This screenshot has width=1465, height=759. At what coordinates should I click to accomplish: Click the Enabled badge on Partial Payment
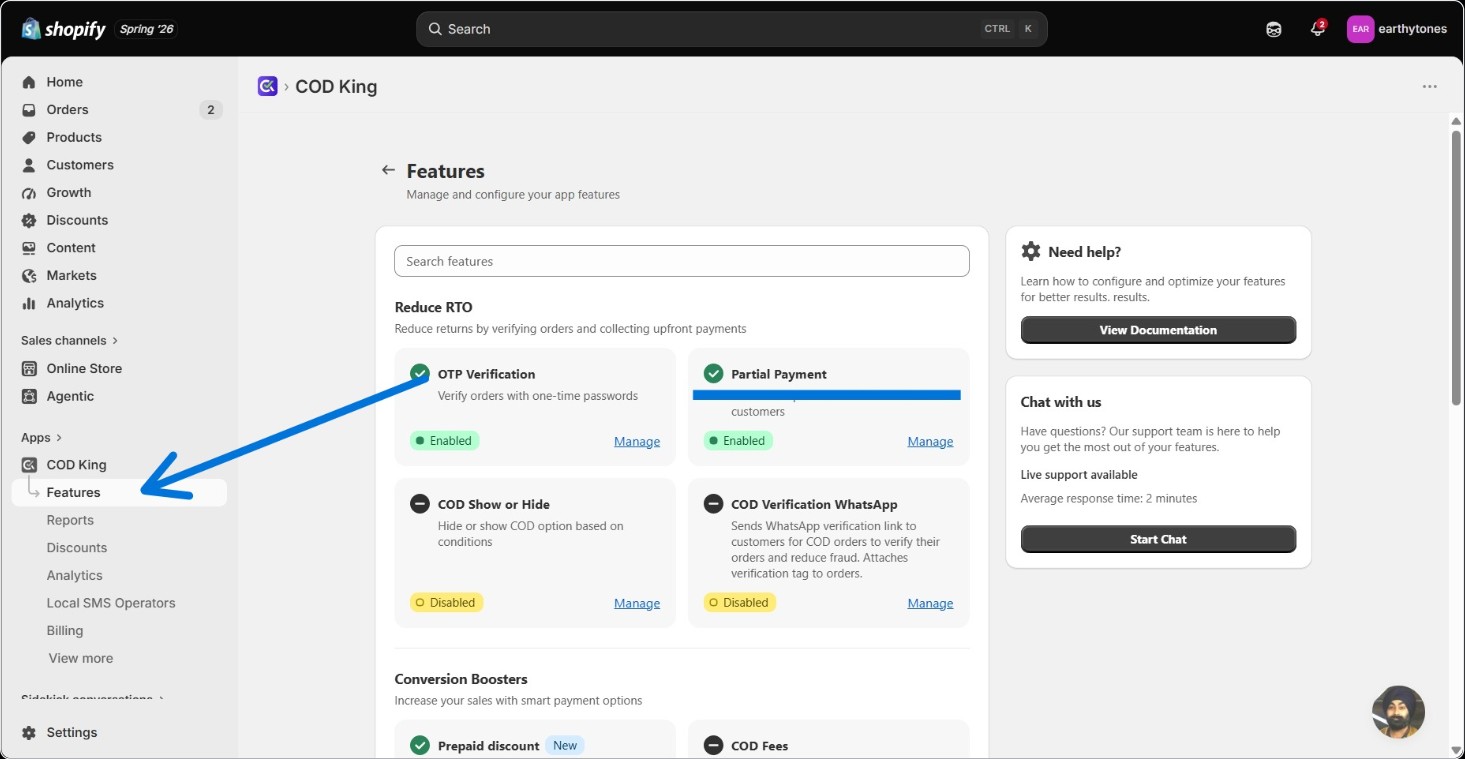(x=738, y=441)
